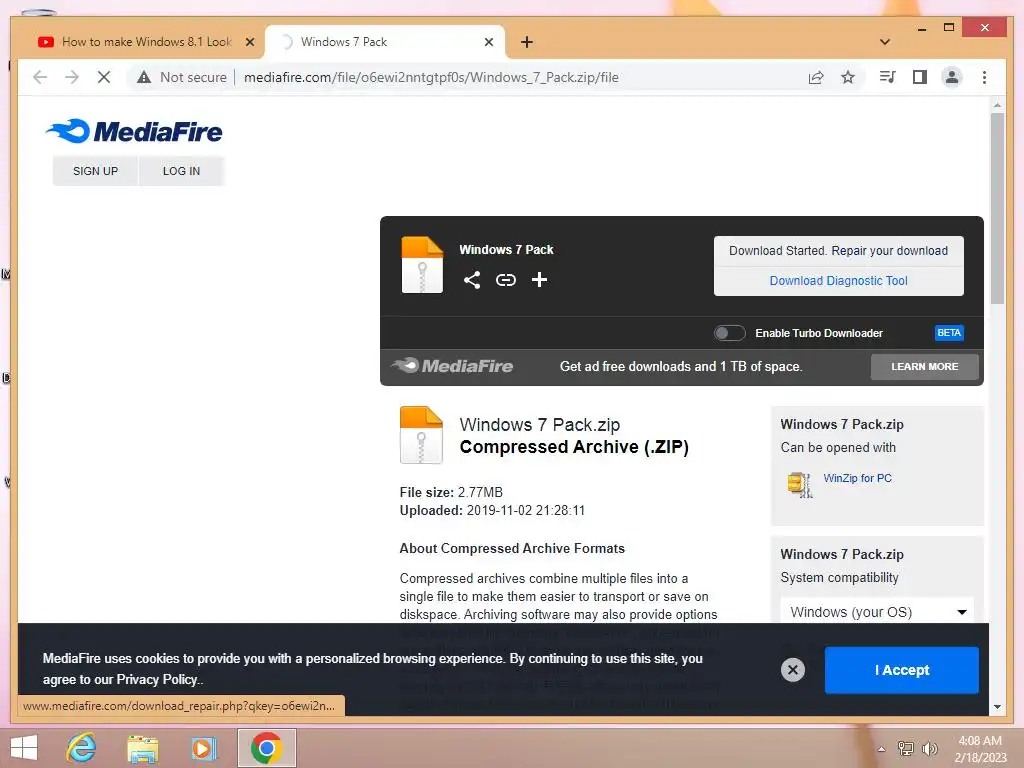Click the network icon in system tray

(906, 748)
